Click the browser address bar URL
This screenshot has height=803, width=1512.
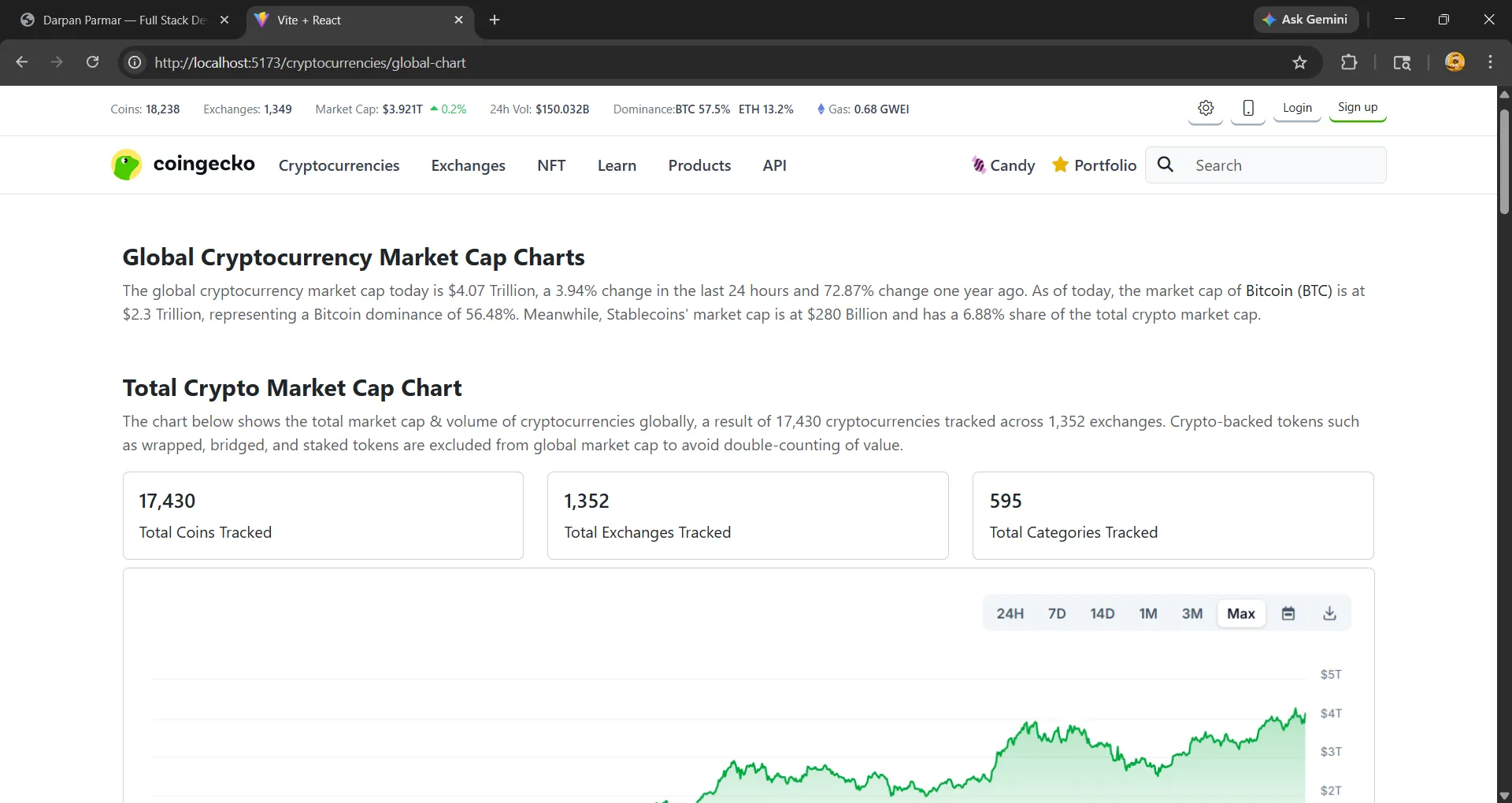tap(310, 62)
